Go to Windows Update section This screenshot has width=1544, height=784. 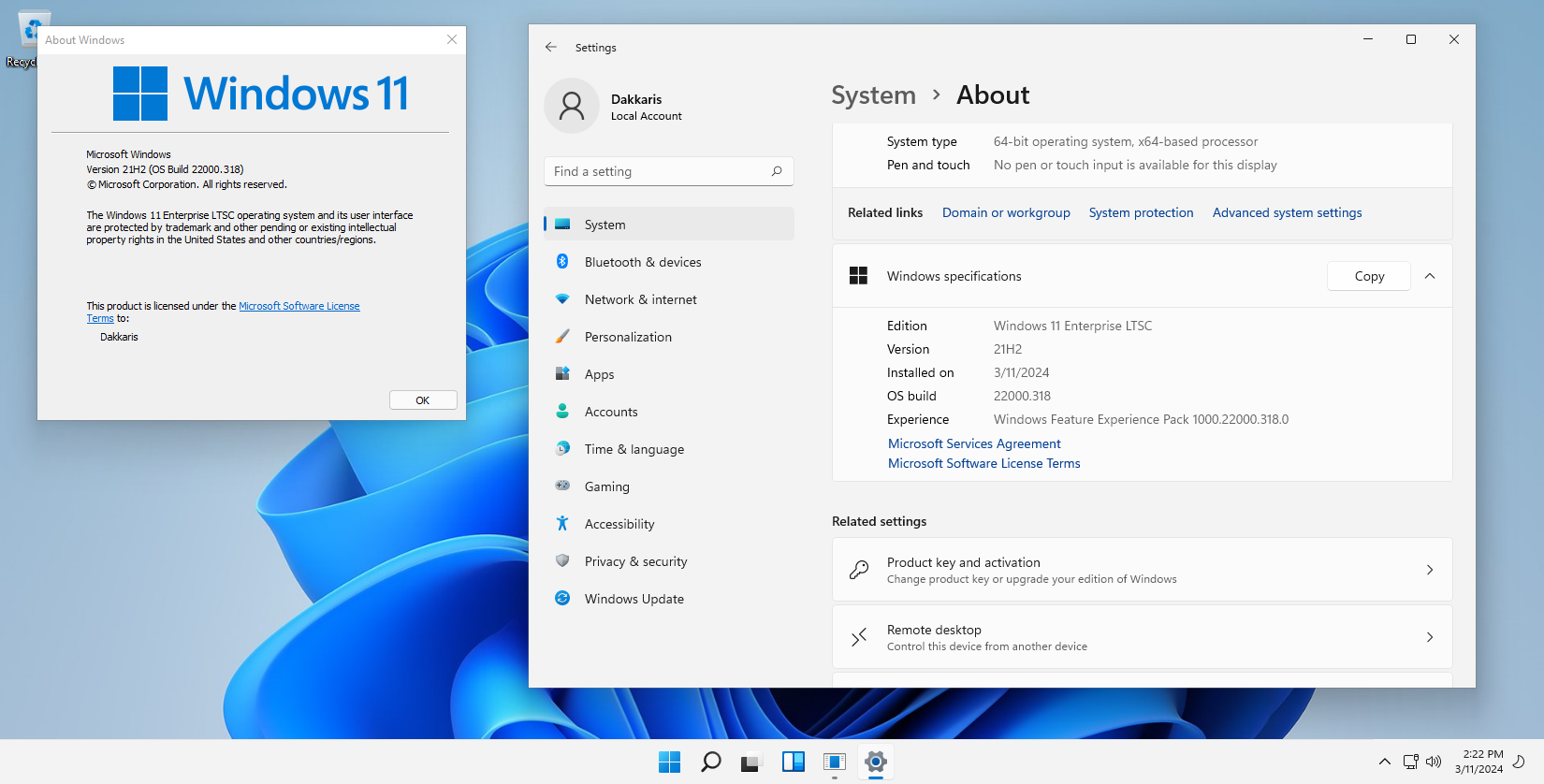634,599
